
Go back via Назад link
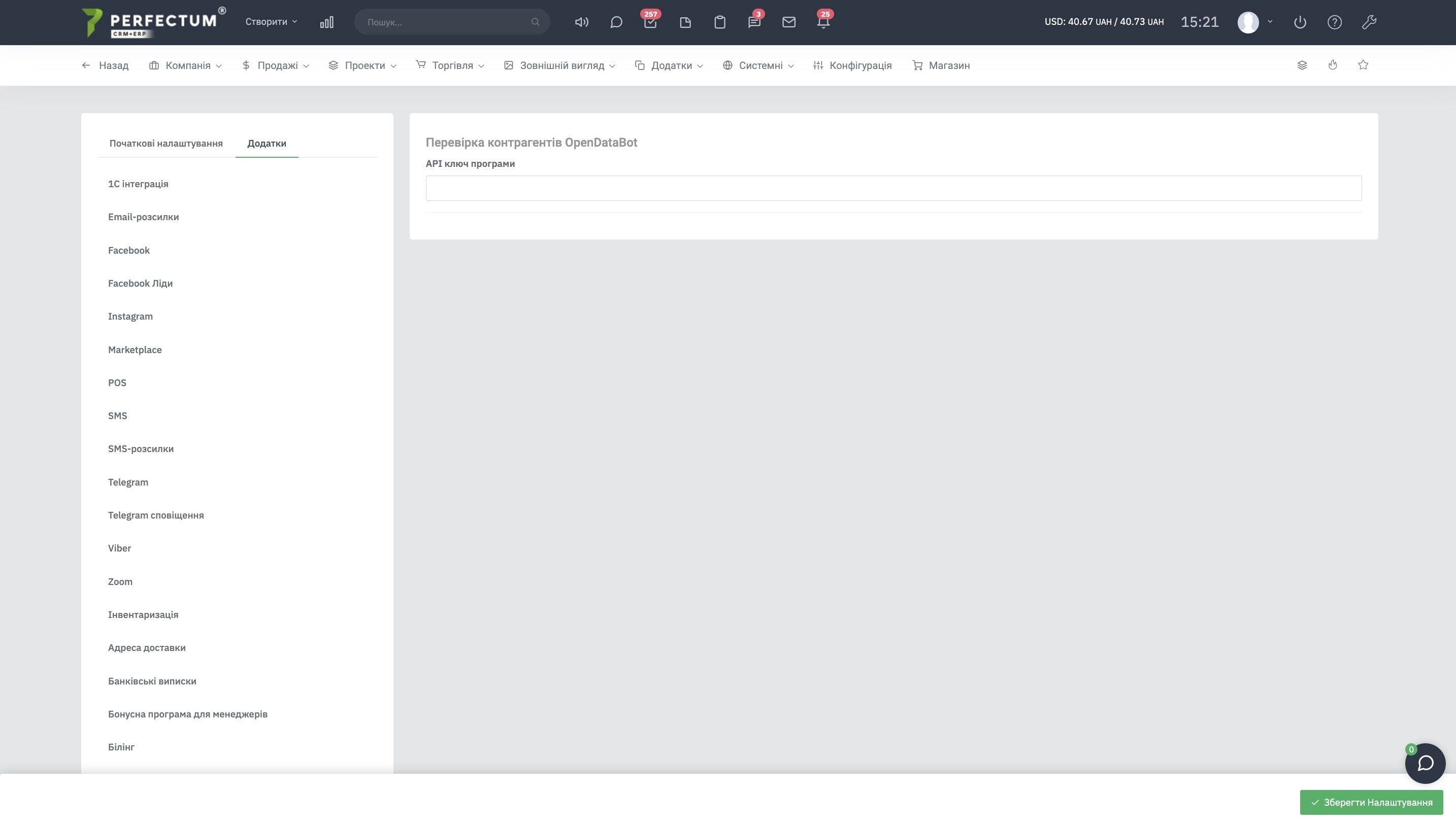tap(106, 65)
